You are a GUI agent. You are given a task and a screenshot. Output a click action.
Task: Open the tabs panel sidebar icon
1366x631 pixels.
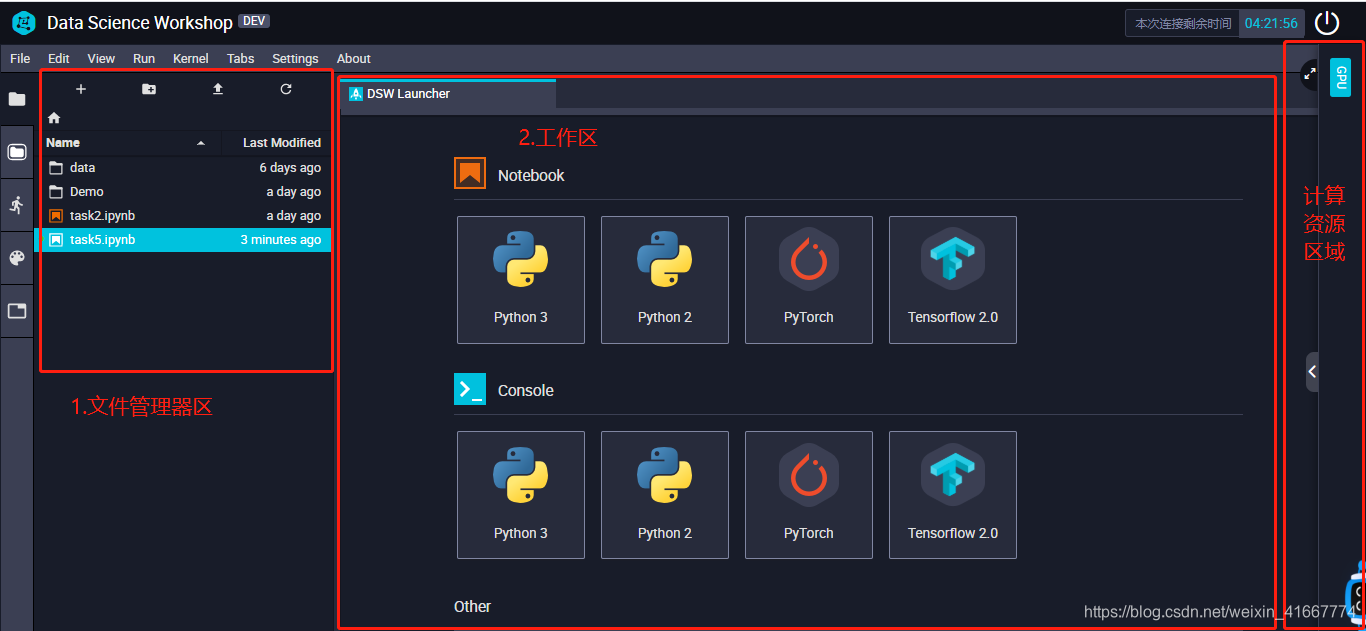coord(17,311)
